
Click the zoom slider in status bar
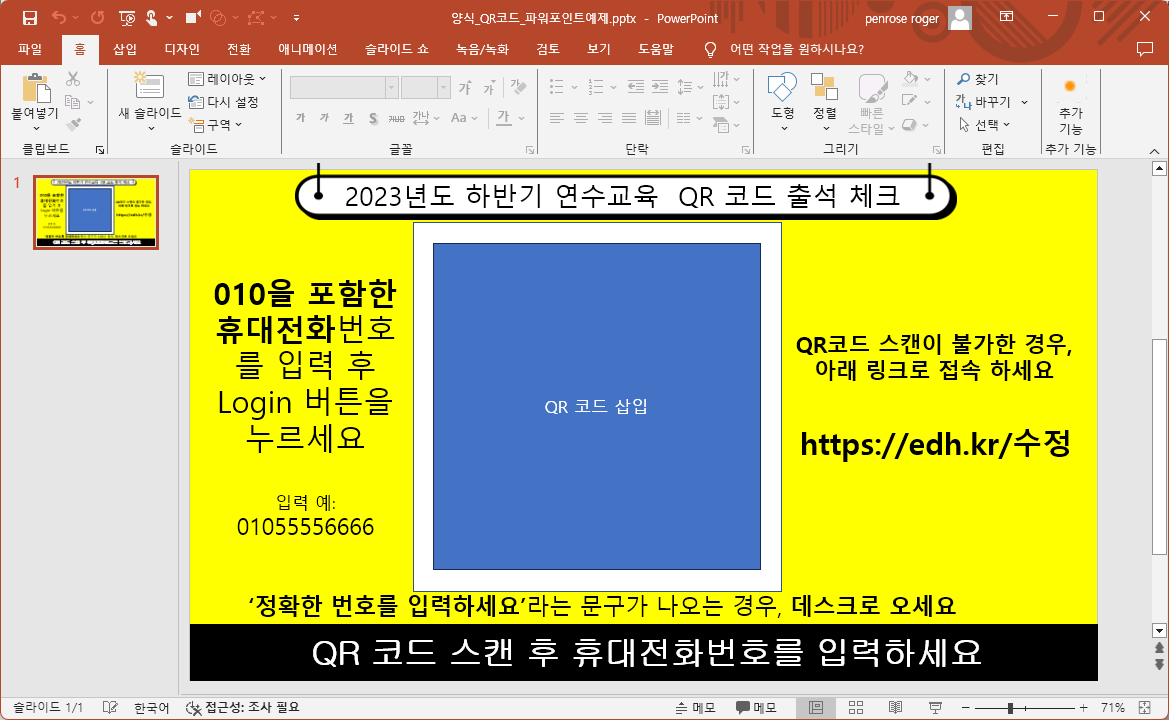coord(1010,708)
